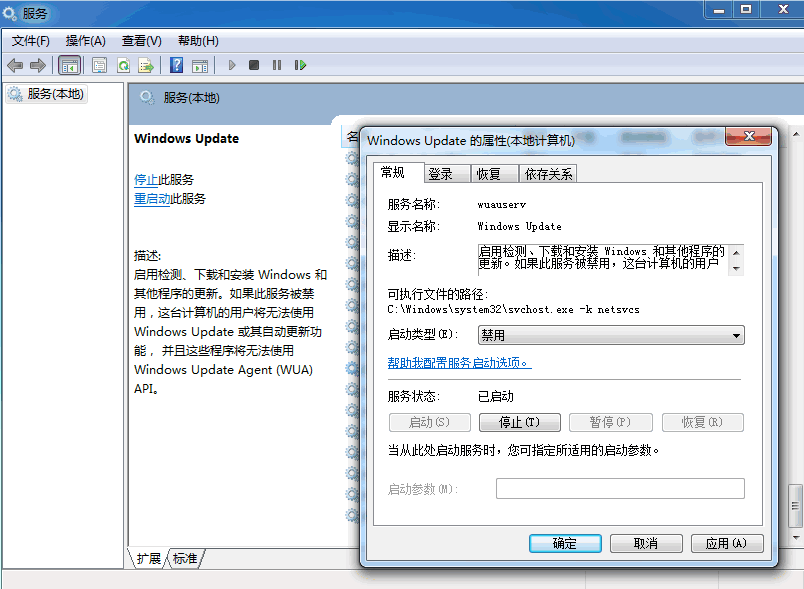Click the 停止(T) button
Screen dimensions: 804x589
[x=520, y=422]
